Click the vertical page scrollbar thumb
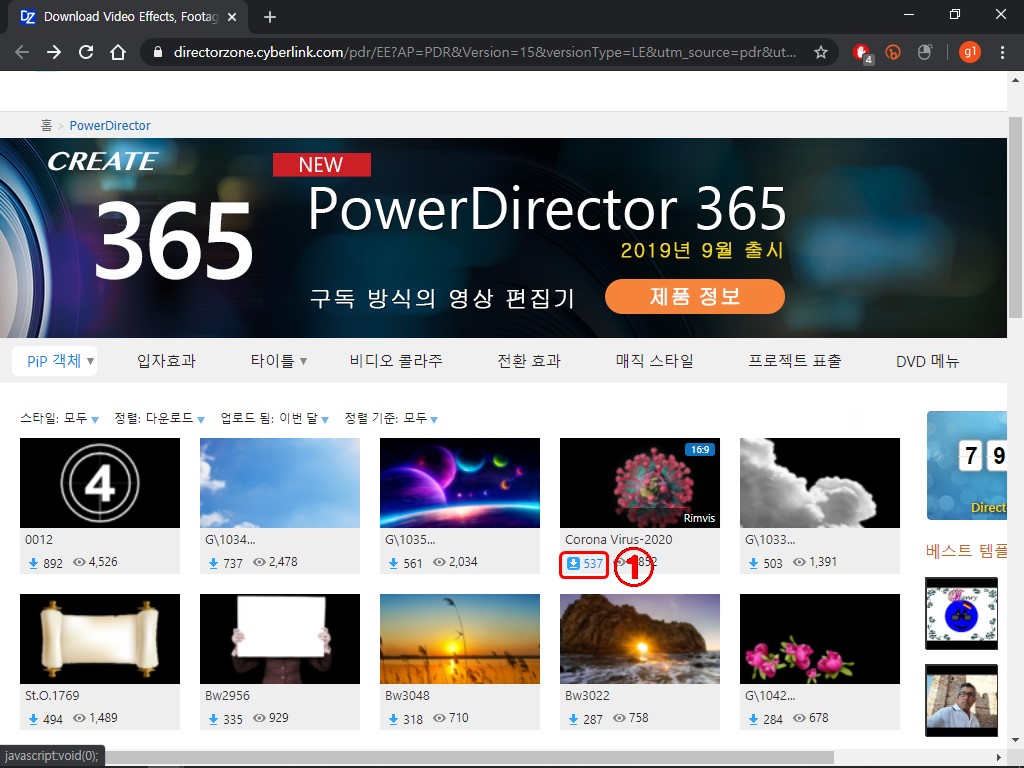Image resolution: width=1024 pixels, height=768 pixels. [1015, 216]
